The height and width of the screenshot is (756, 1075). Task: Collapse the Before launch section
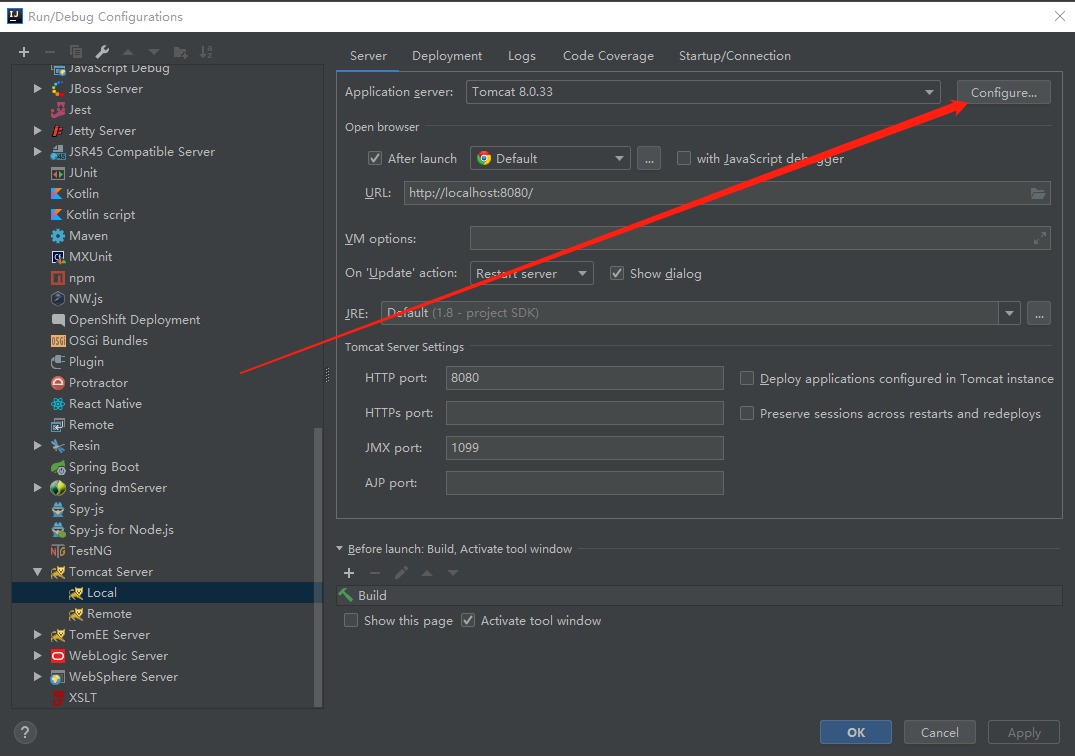coord(340,549)
